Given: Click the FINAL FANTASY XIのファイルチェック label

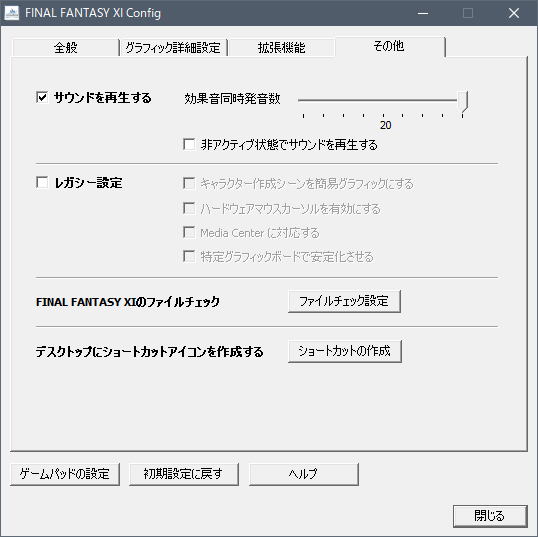Looking at the screenshot, I should click(128, 302).
